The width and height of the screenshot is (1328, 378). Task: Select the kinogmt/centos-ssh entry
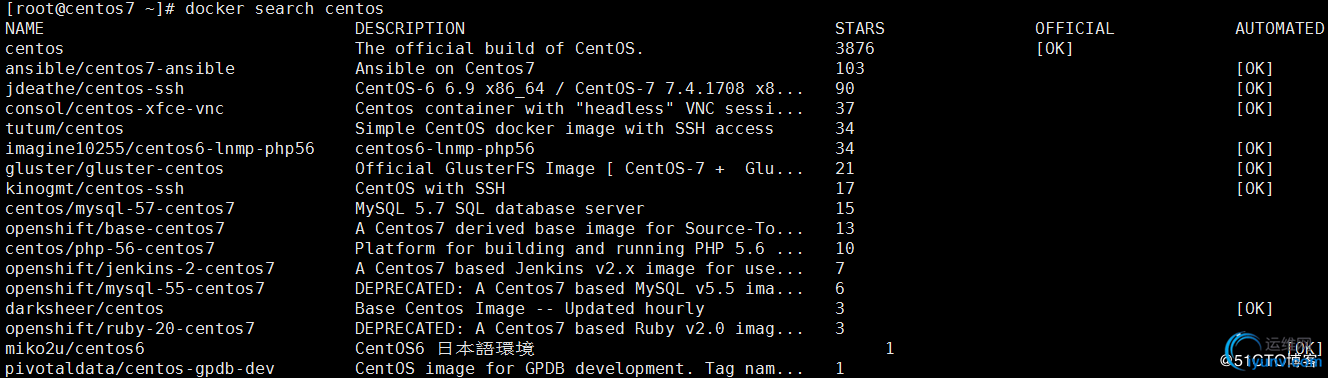[x=95, y=188]
